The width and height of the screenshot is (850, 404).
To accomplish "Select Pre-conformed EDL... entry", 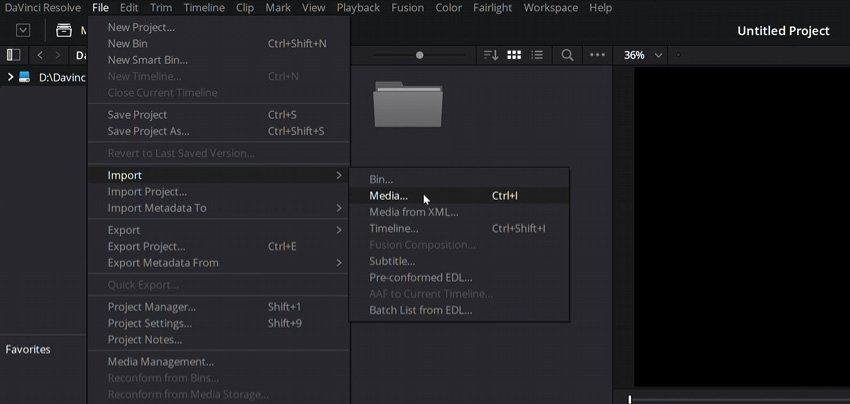I will (x=459, y=278).
